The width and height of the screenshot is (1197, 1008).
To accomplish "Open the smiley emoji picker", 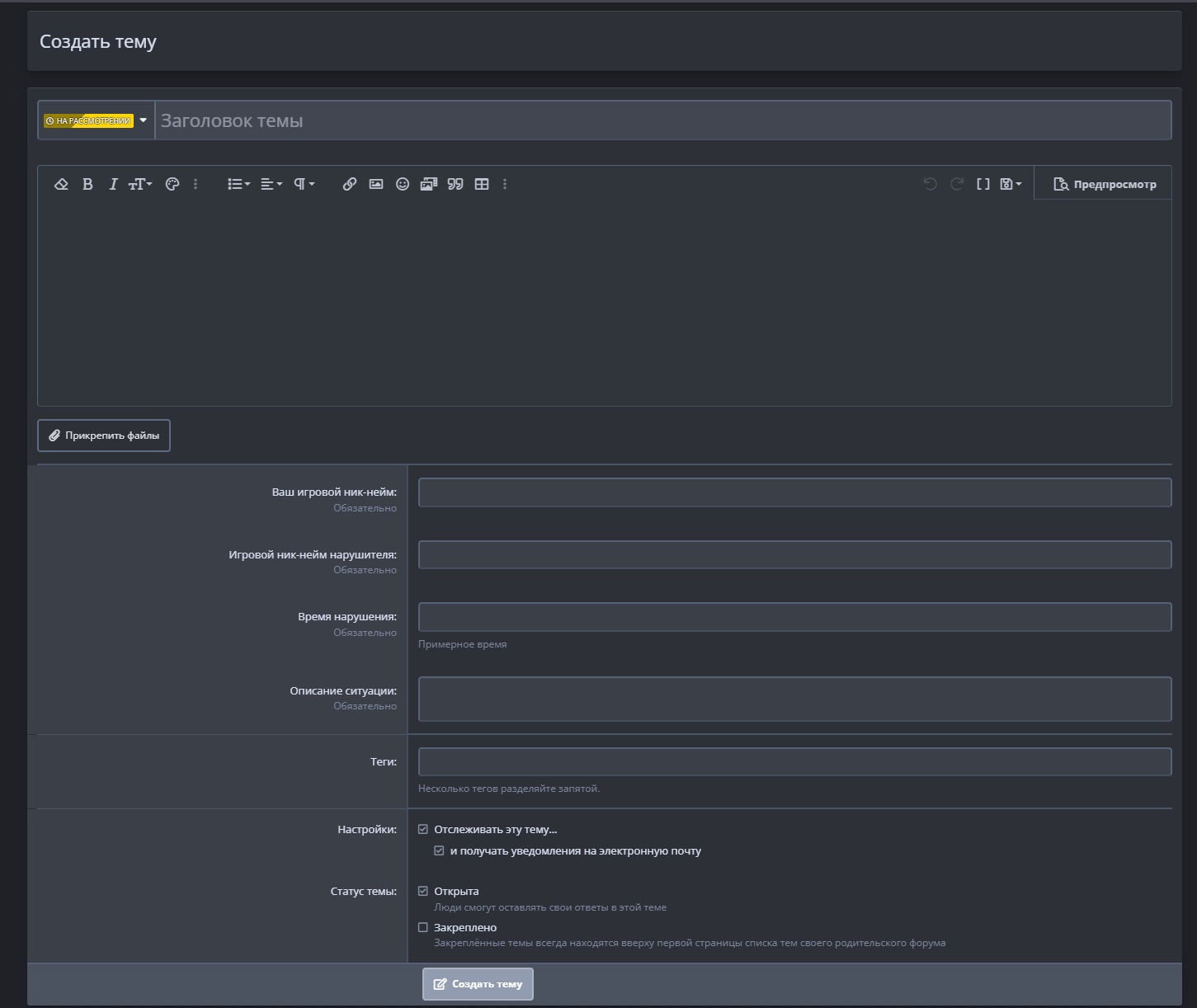I will click(x=403, y=184).
